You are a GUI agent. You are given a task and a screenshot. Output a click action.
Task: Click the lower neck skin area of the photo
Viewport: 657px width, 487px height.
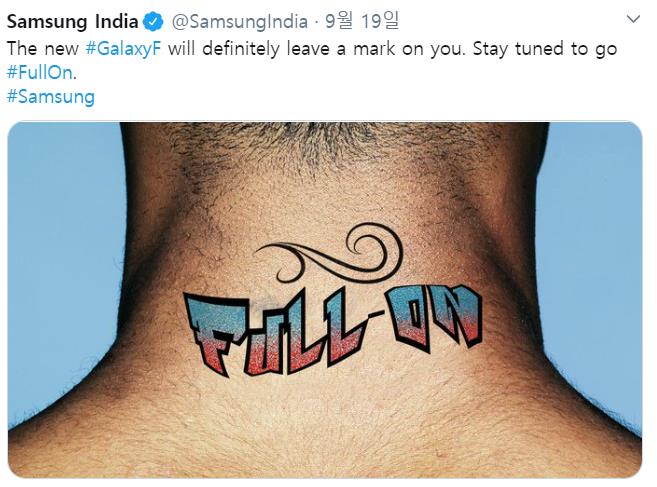coord(325,427)
